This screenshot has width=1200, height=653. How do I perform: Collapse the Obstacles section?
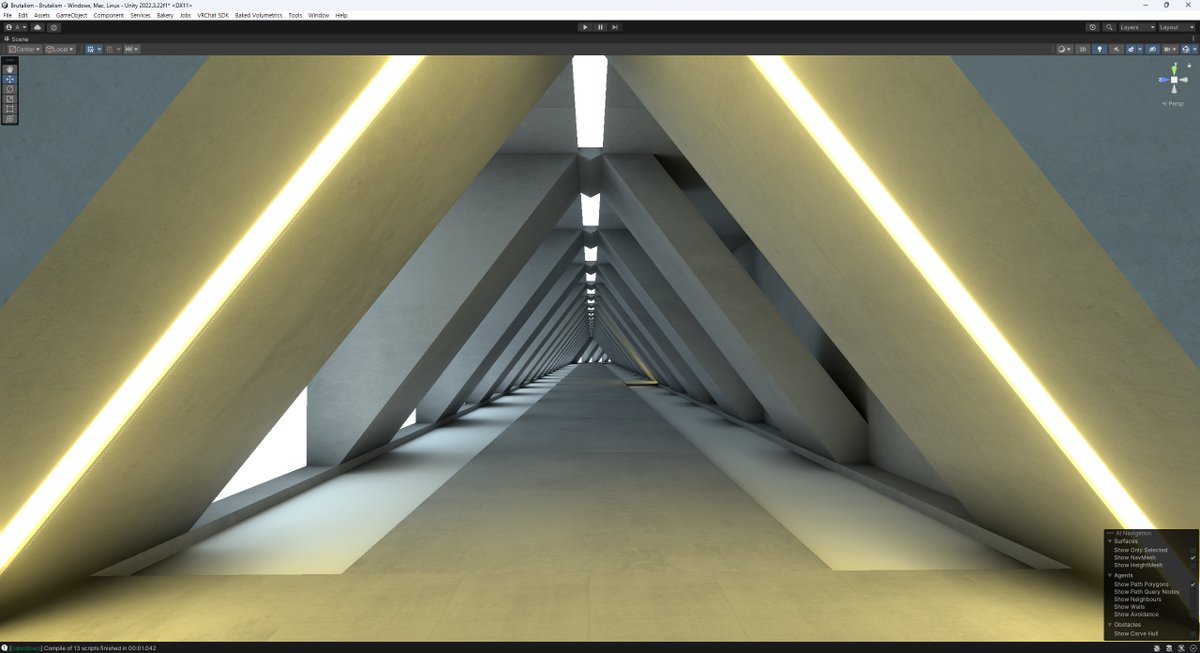click(x=1110, y=625)
